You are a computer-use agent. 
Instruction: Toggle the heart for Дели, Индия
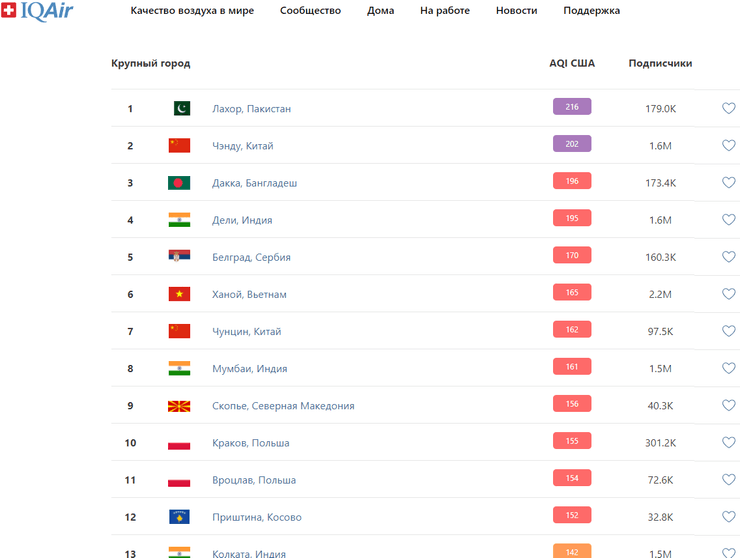tap(729, 220)
